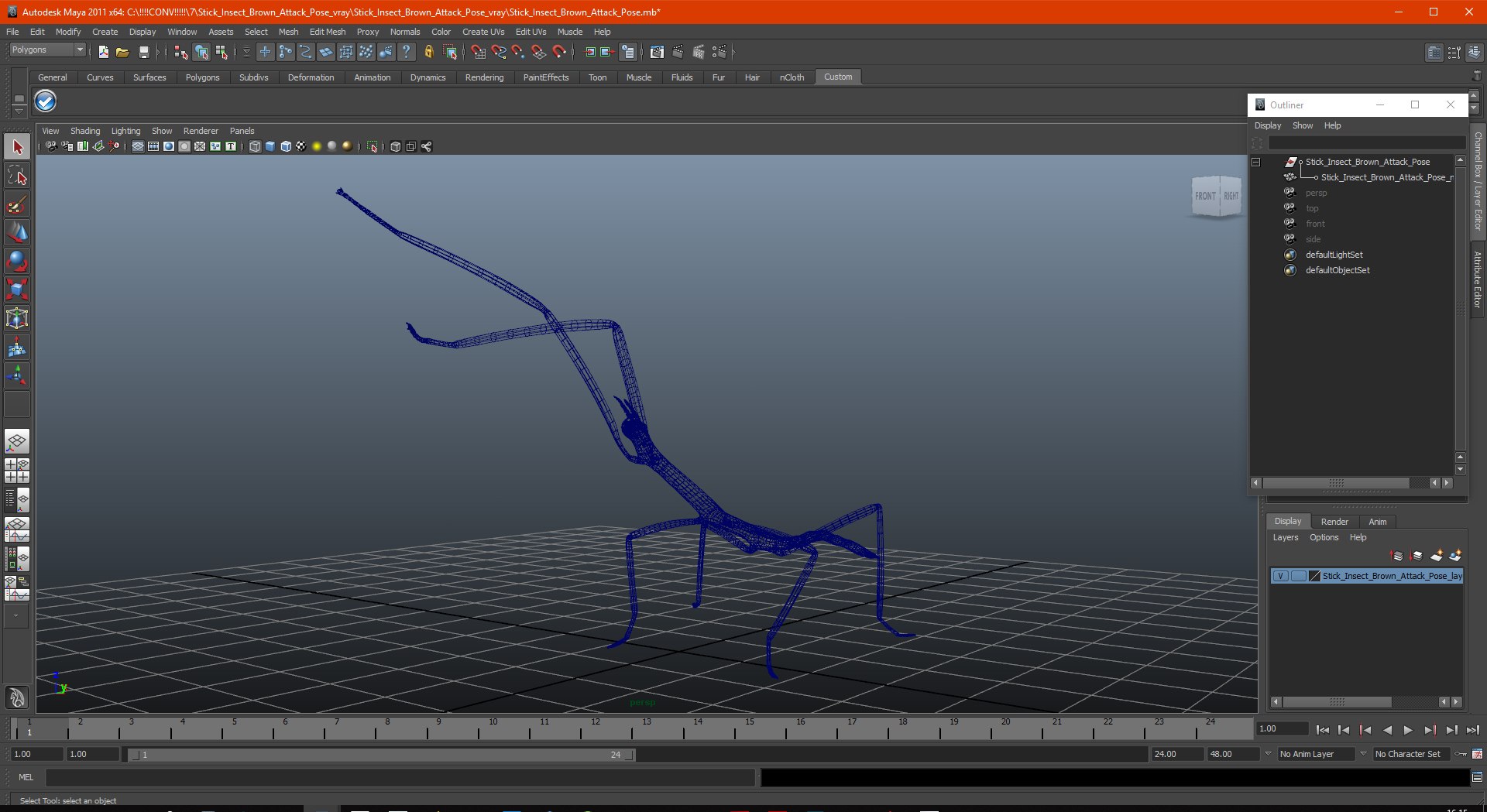
Task: Play the animation backwards
Action: [x=1387, y=730]
